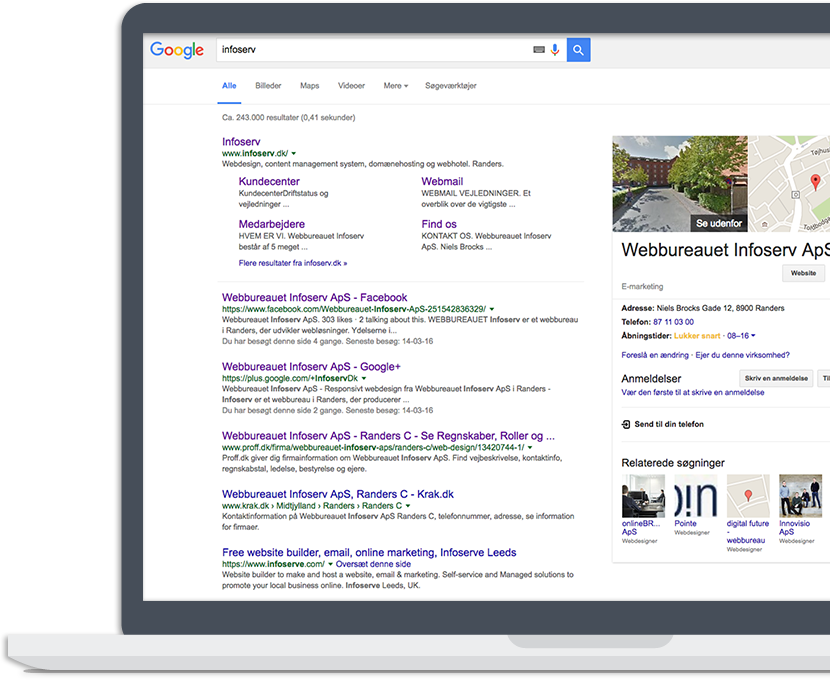Click Foreslå en ændring link
This screenshot has height=680, width=830.
655,355
